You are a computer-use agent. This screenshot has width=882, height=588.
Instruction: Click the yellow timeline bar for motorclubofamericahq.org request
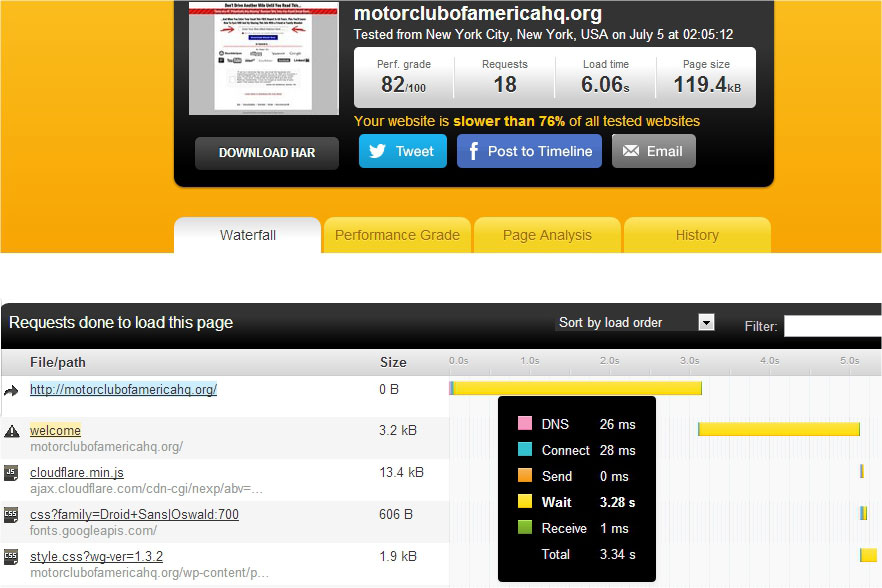tap(575, 388)
